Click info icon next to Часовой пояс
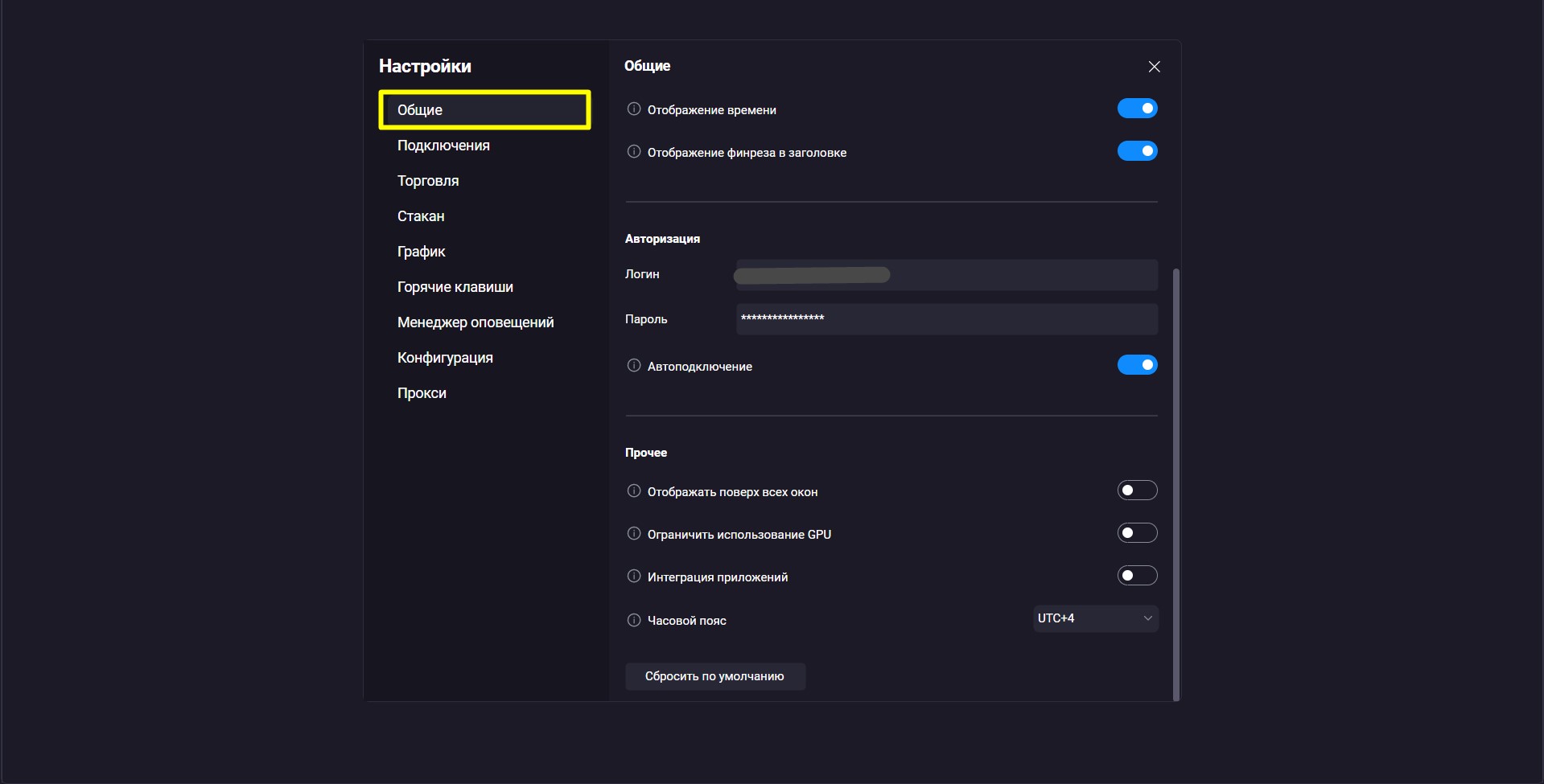The width and height of the screenshot is (1544, 784). (x=634, y=620)
